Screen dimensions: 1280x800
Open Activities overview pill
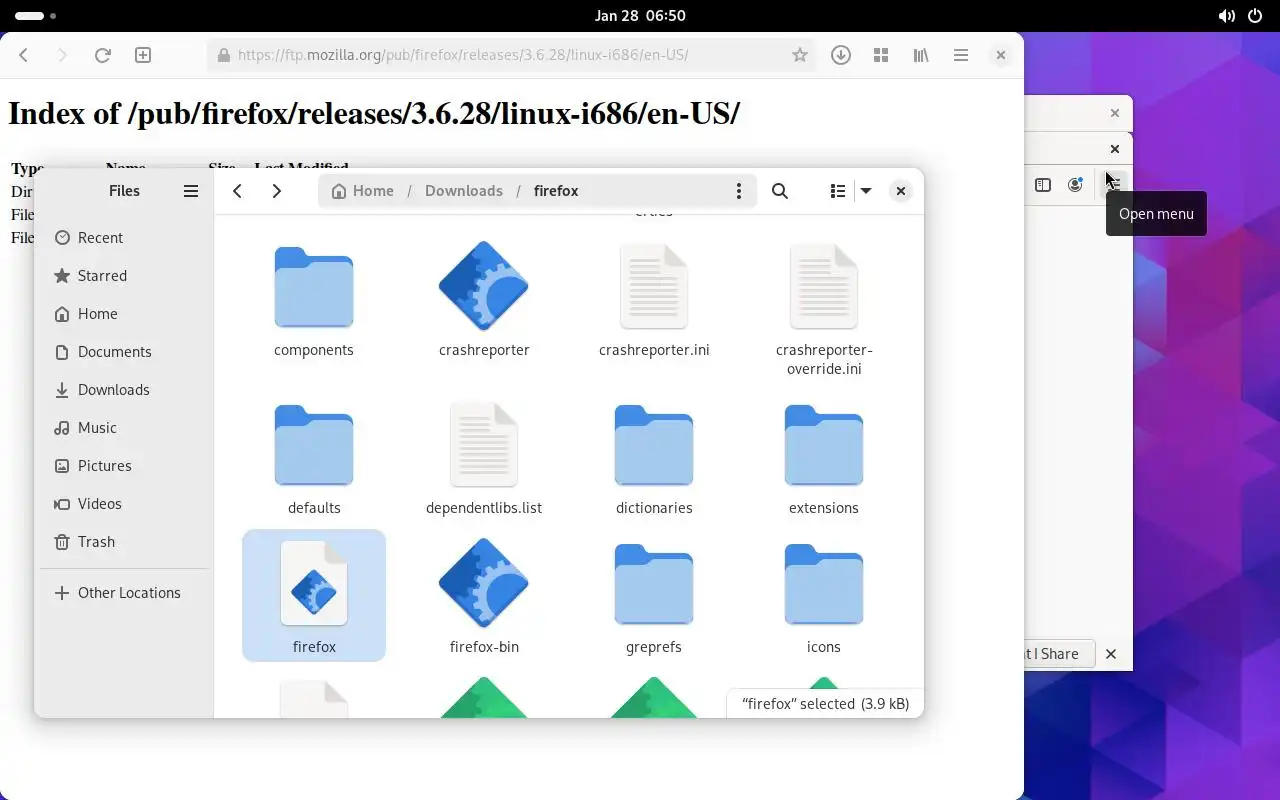click(x=36, y=16)
